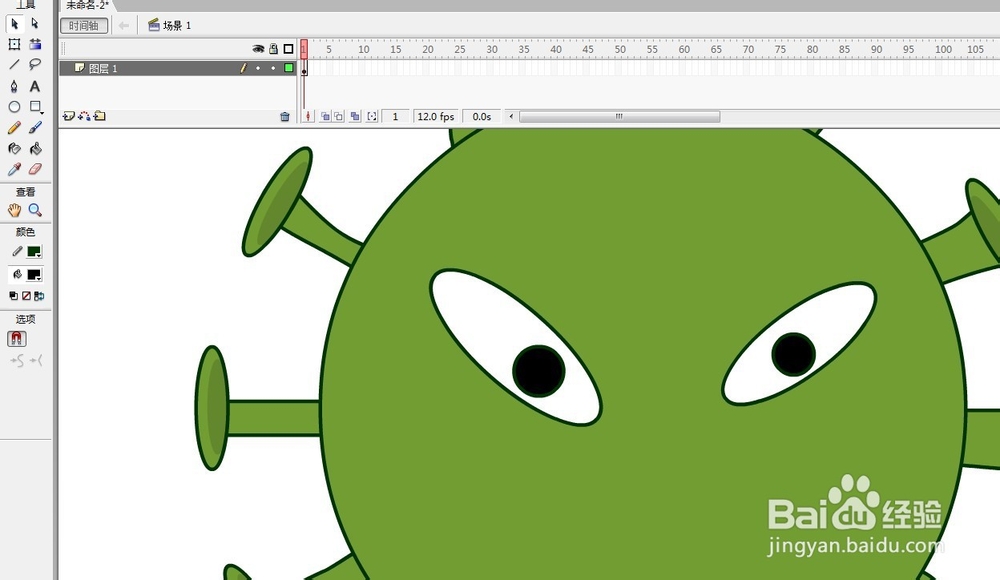Toggle show/hide all layers eye icon

click(x=258, y=49)
